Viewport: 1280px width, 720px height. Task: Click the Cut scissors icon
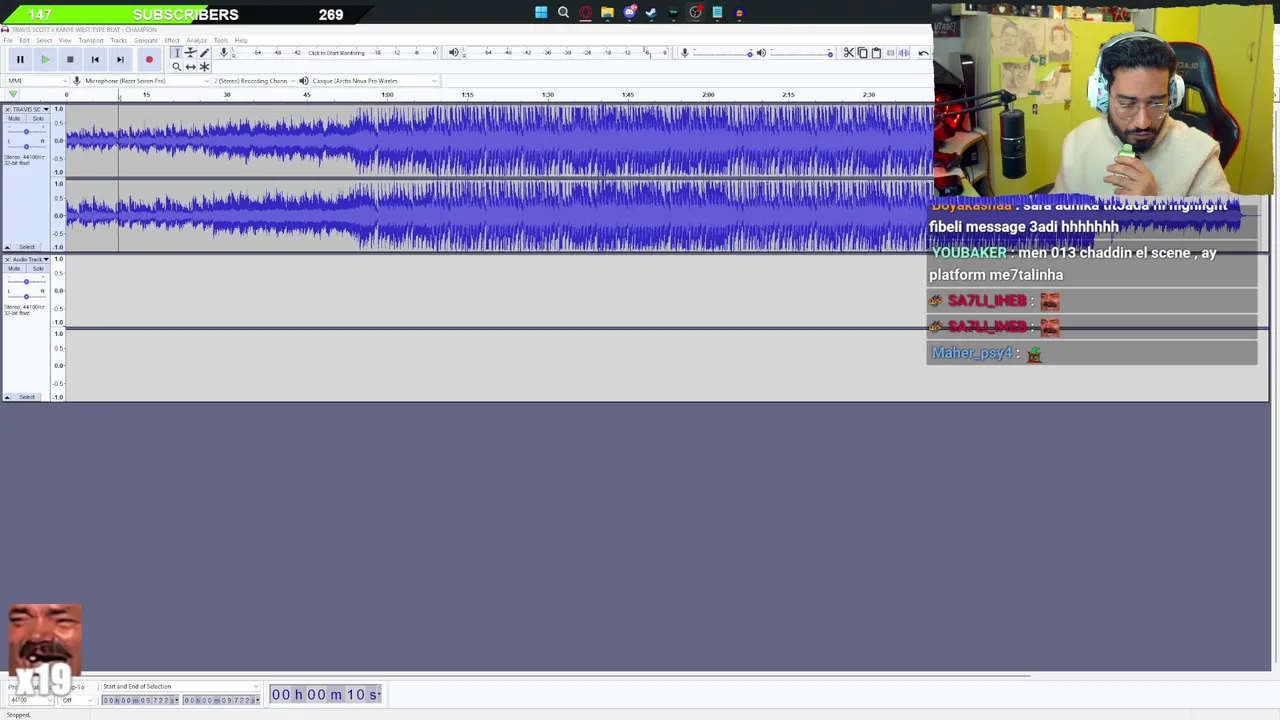click(848, 52)
